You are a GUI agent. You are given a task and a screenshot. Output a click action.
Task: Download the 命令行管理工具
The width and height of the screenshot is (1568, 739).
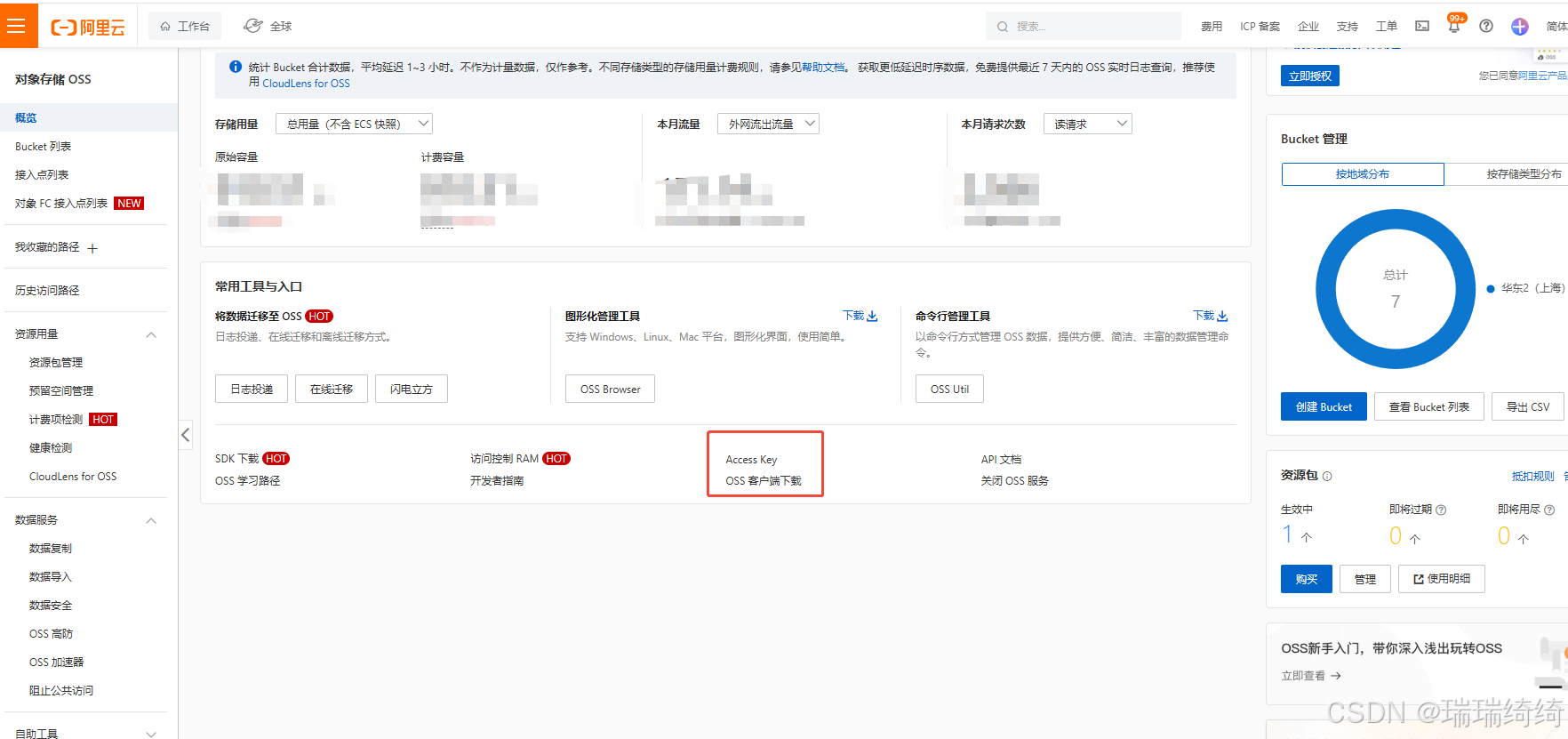(x=1211, y=316)
